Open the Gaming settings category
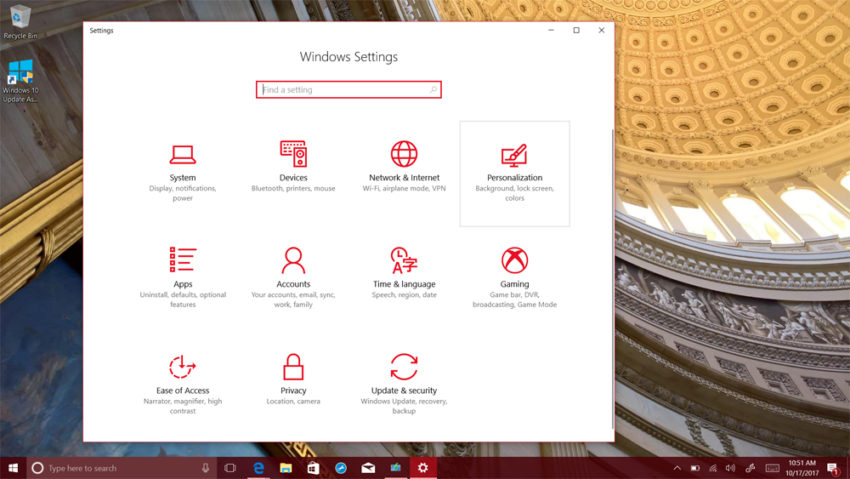850x479 pixels. (x=514, y=280)
